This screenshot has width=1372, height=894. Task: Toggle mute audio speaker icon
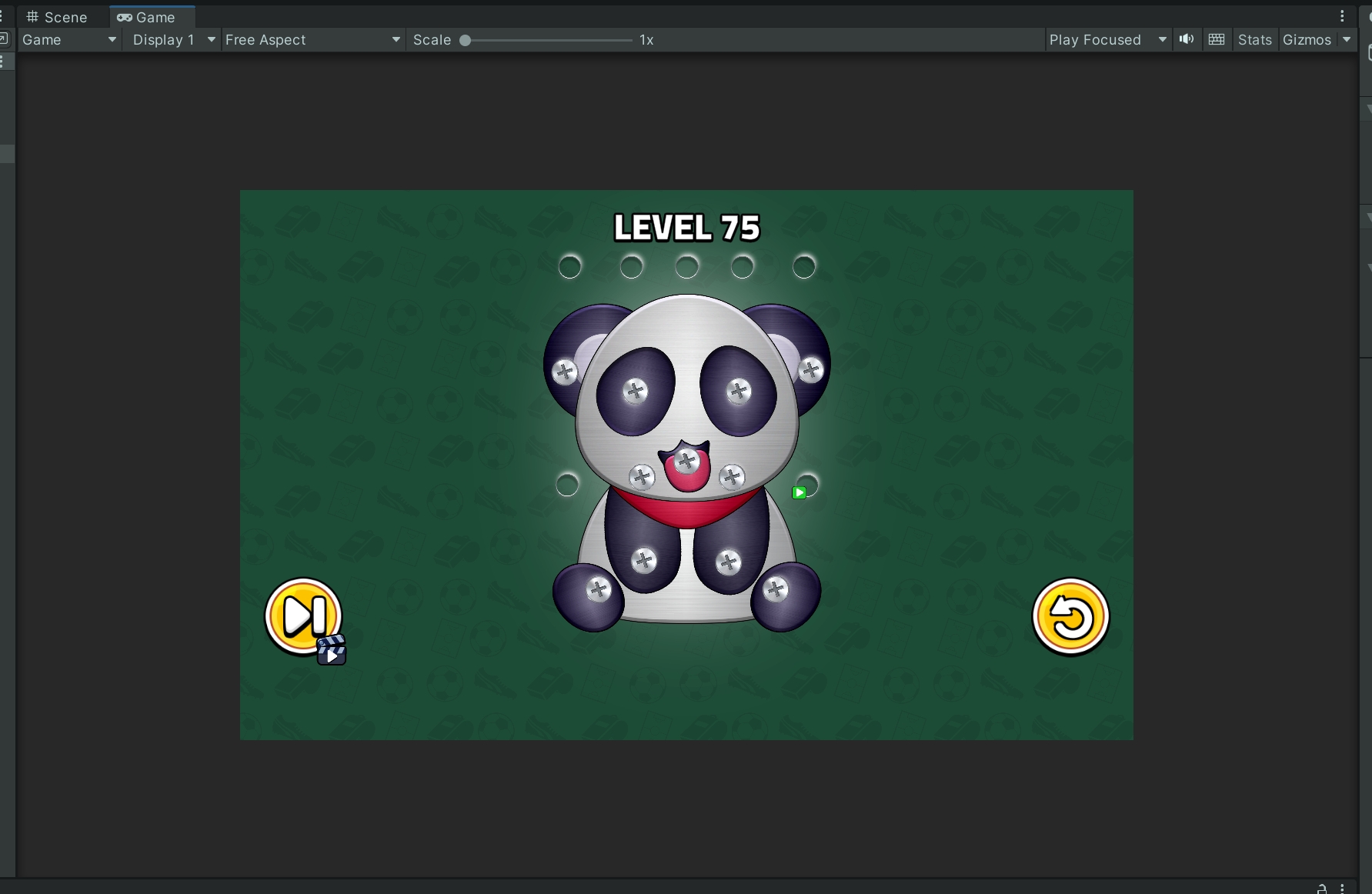1187,39
